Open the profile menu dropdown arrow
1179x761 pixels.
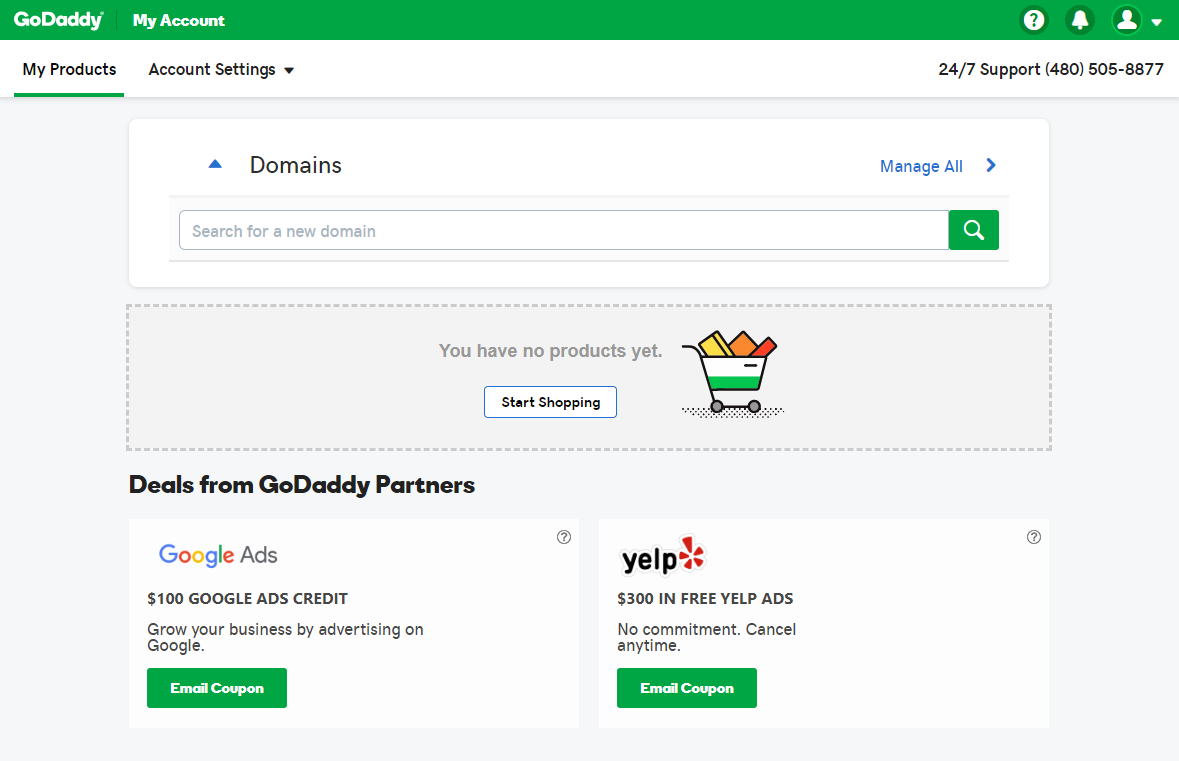(x=1156, y=22)
